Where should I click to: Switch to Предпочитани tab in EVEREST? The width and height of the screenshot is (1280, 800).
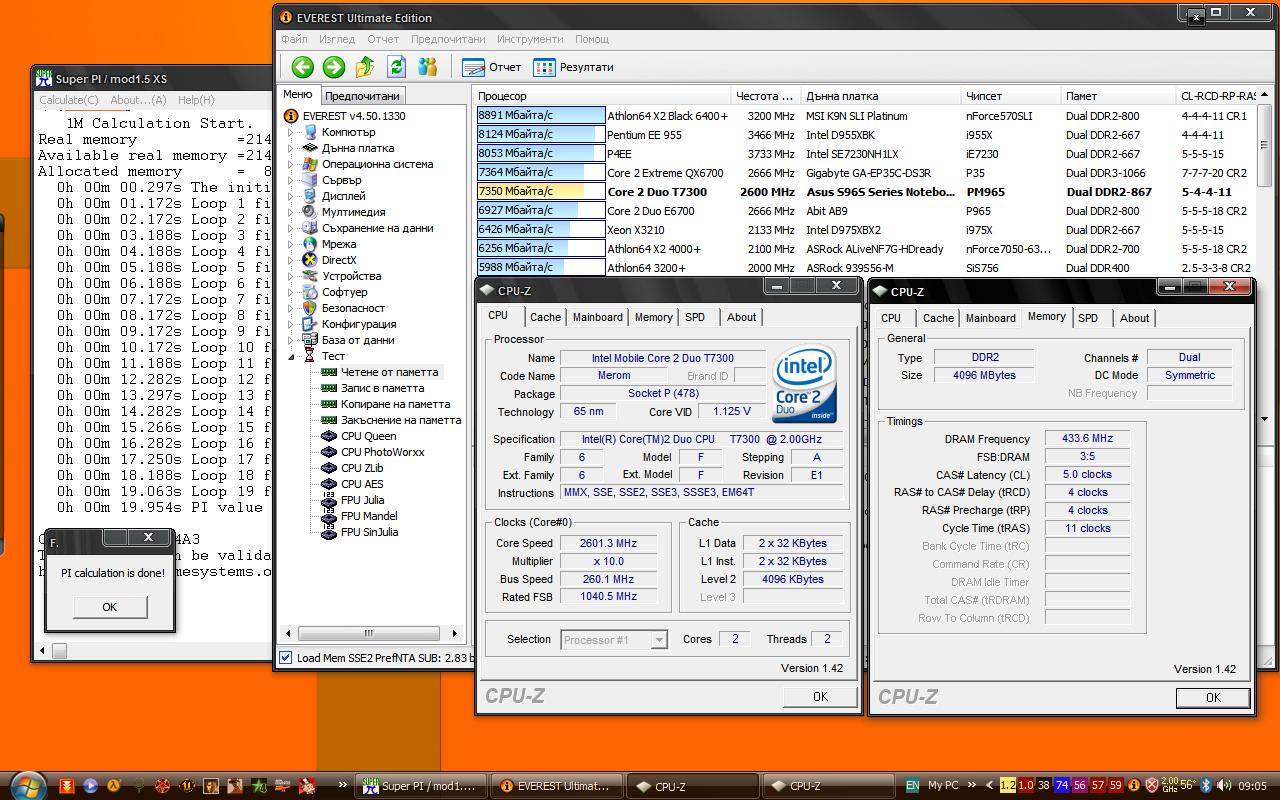(362, 96)
